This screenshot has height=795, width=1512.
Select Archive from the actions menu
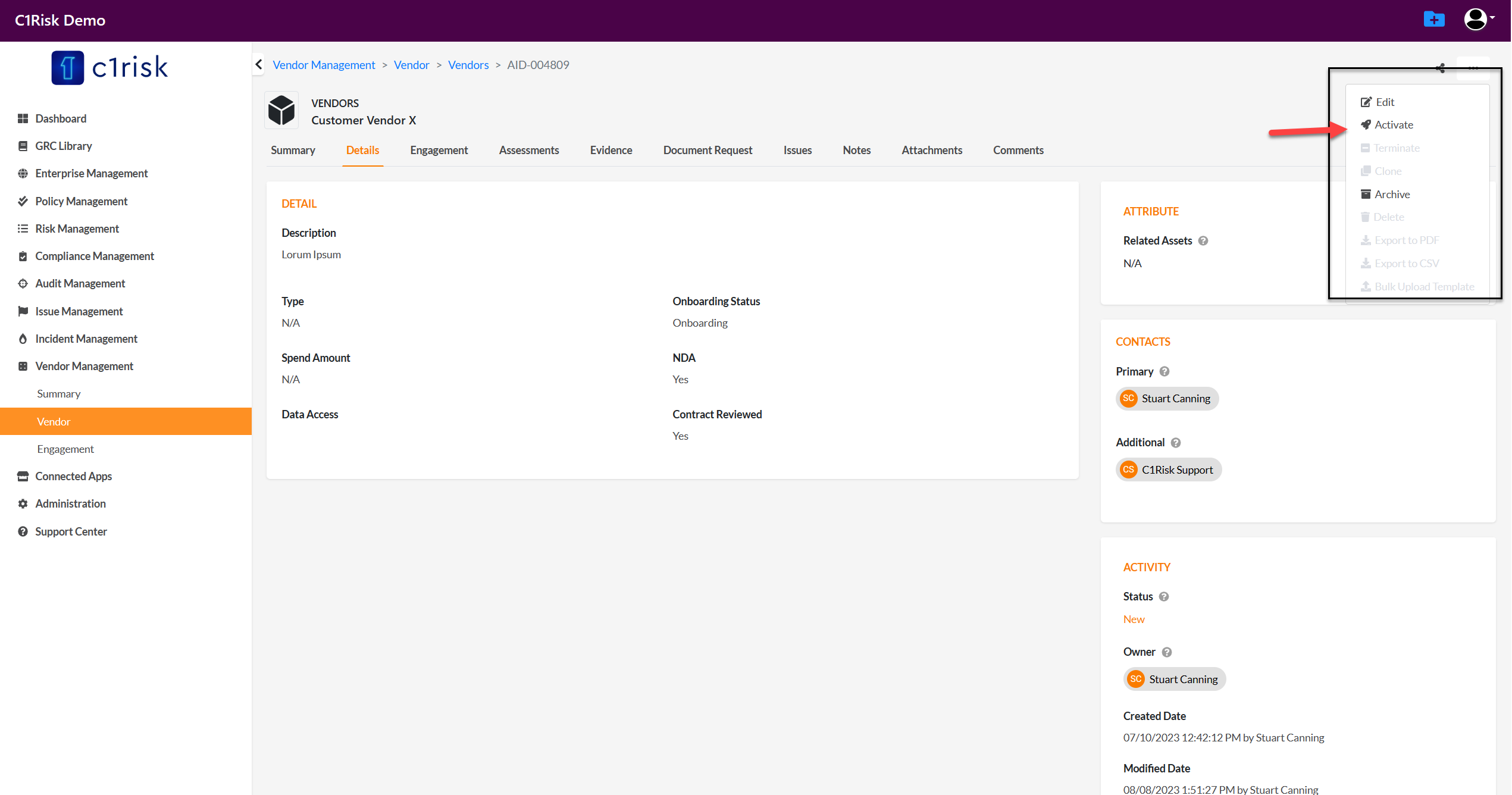(x=1391, y=195)
